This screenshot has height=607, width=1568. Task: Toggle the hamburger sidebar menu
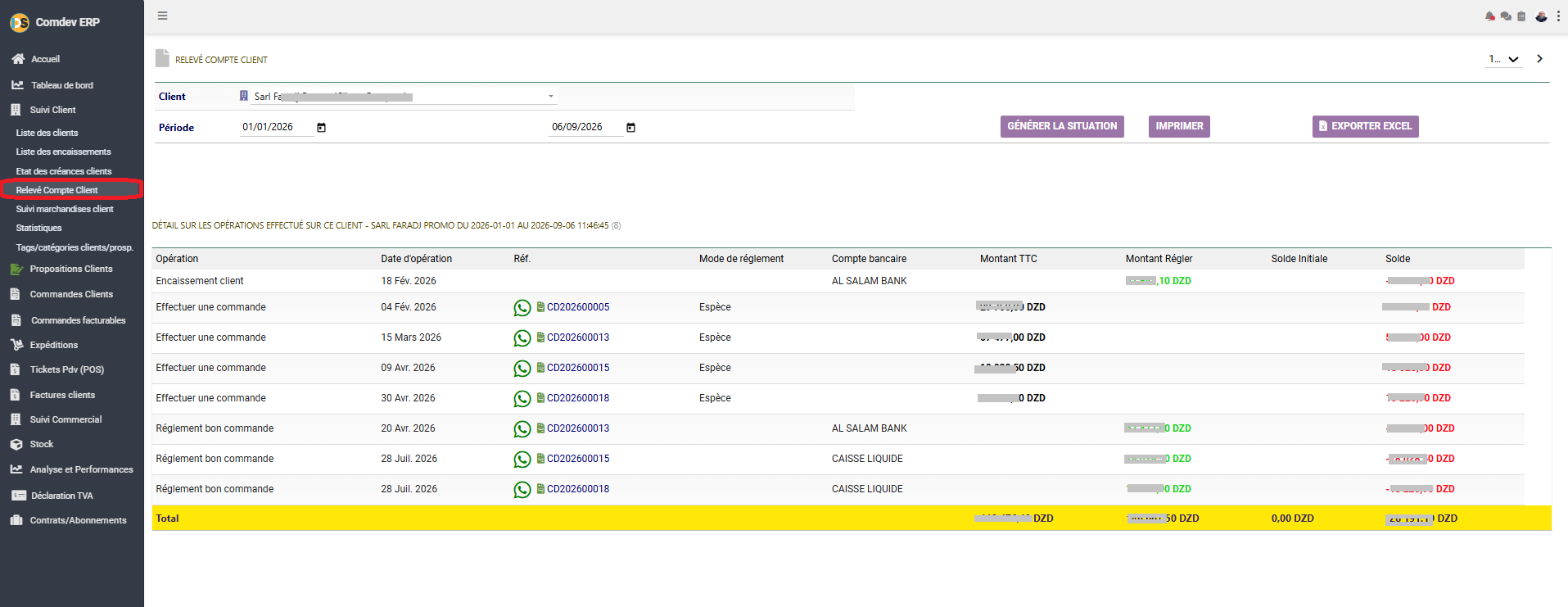tap(163, 16)
